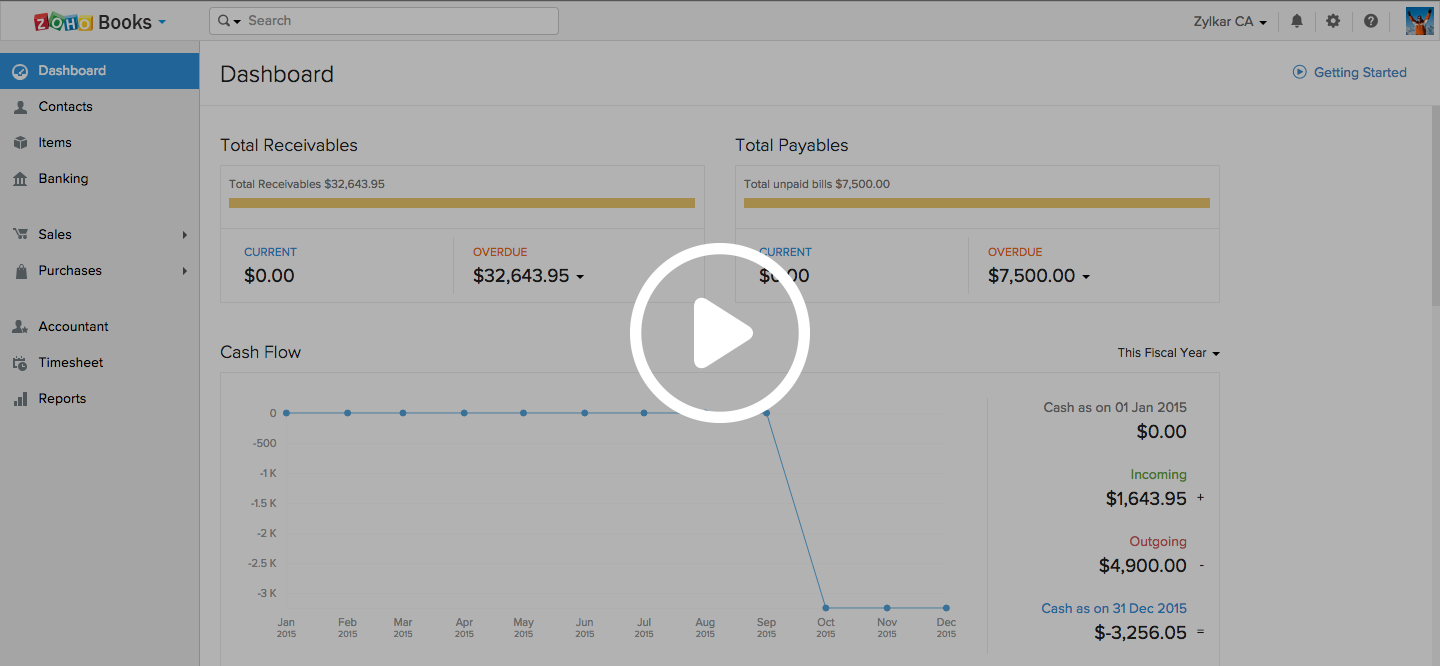
Task: Click the Total Receivables progress bar
Action: pos(461,203)
